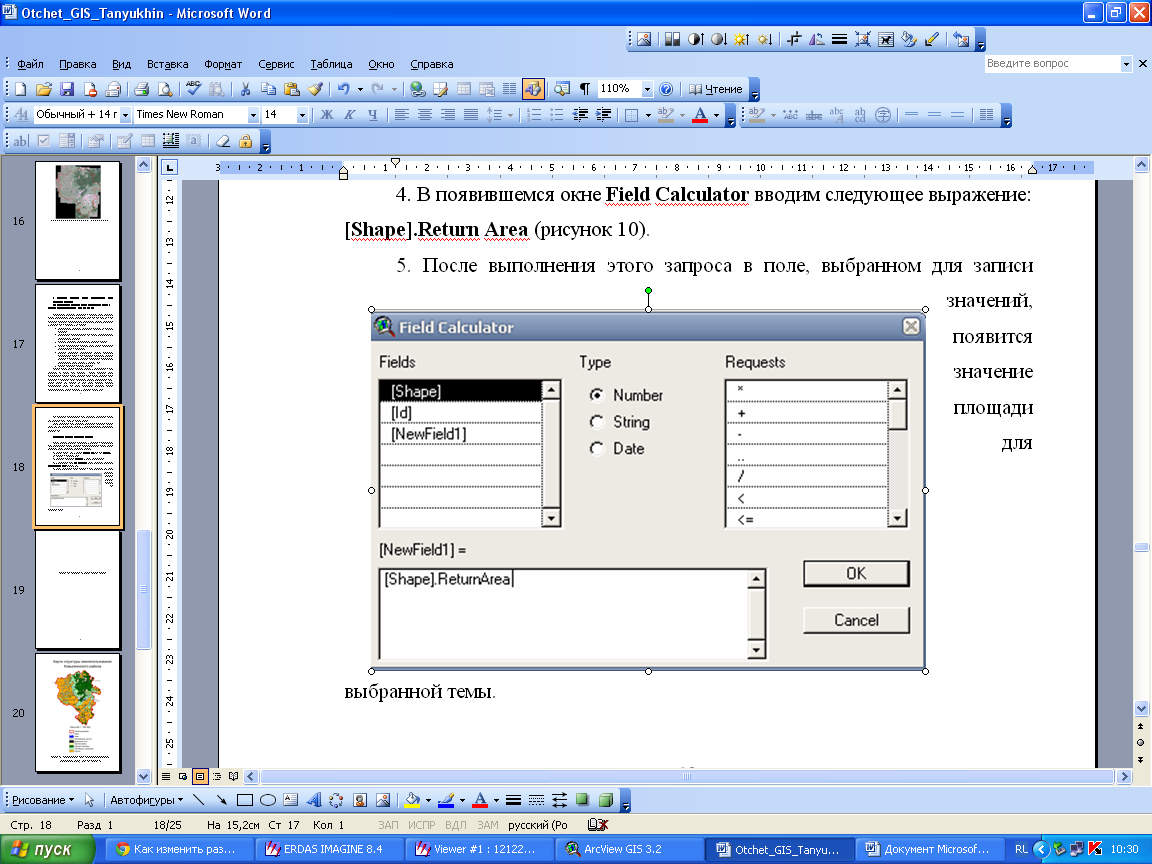The image size is (1152, 864).
Task: Open Автофигуры menu
Action: click(x=146, y=800)
